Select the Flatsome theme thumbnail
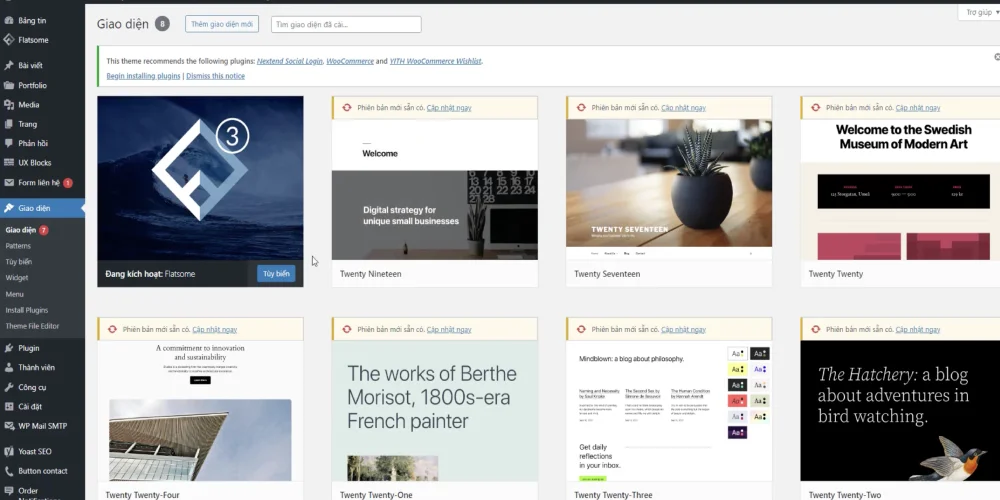1000x500 pixels. click(200, 178)
